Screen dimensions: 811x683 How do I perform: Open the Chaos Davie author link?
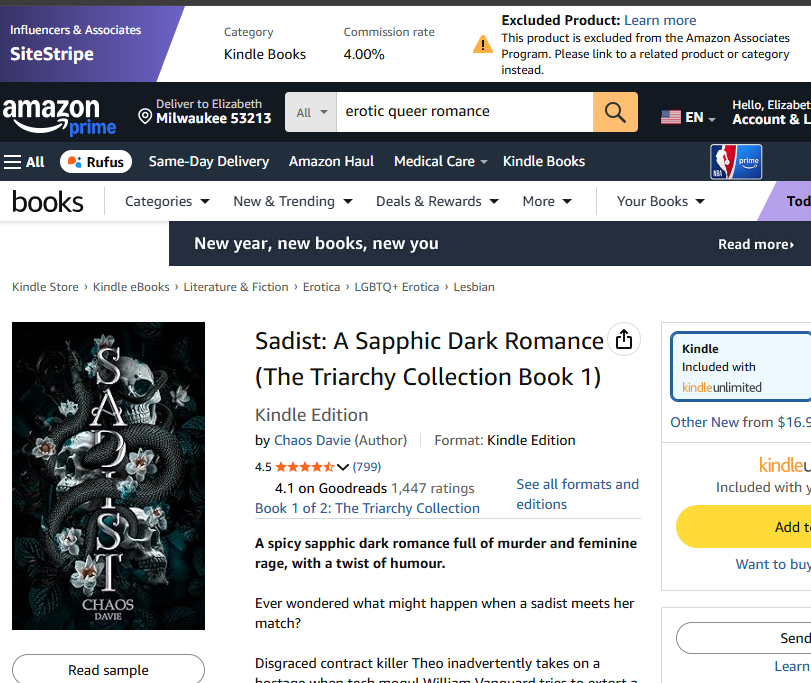coord(313,440)
